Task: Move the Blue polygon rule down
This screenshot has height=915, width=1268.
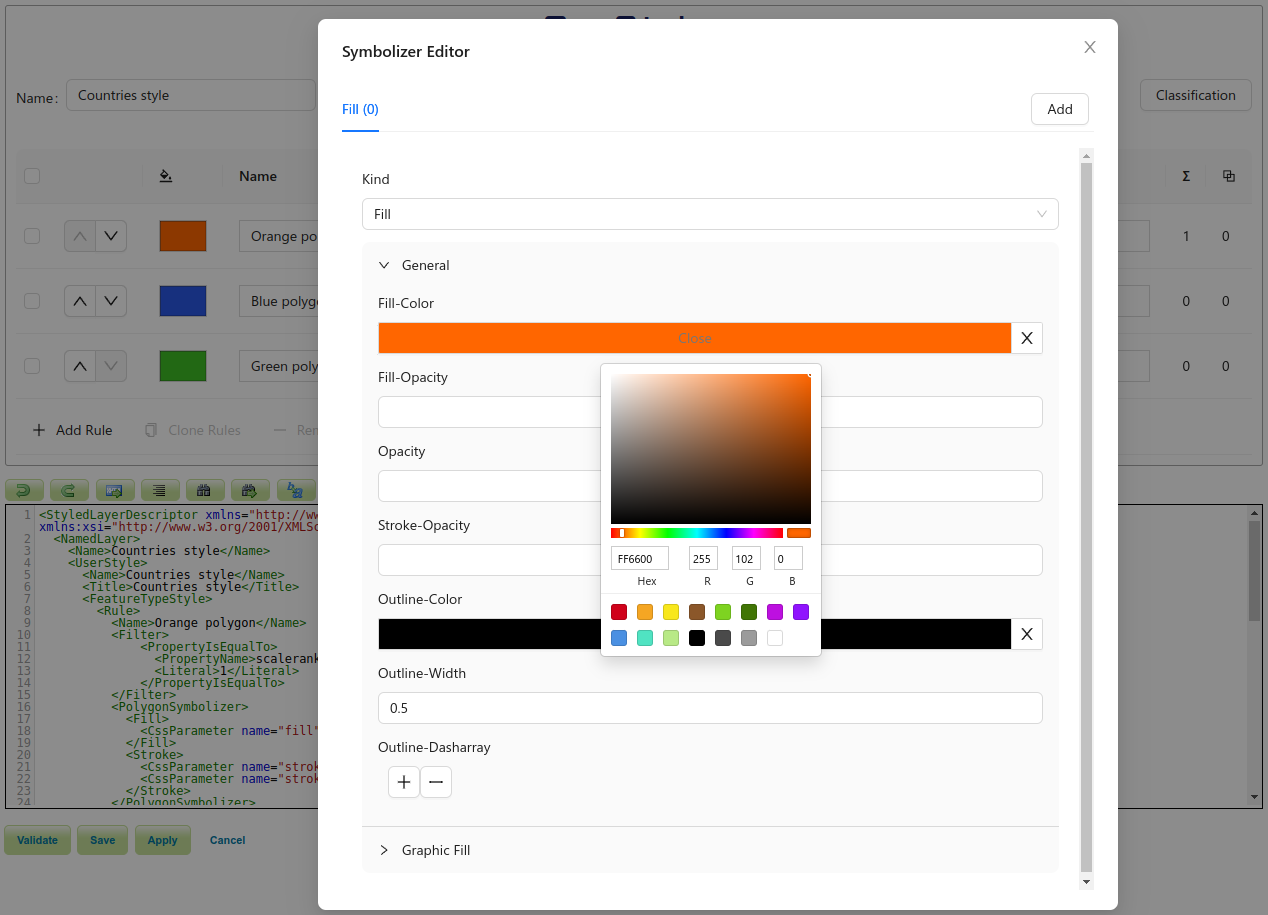Action: point(111,301)
